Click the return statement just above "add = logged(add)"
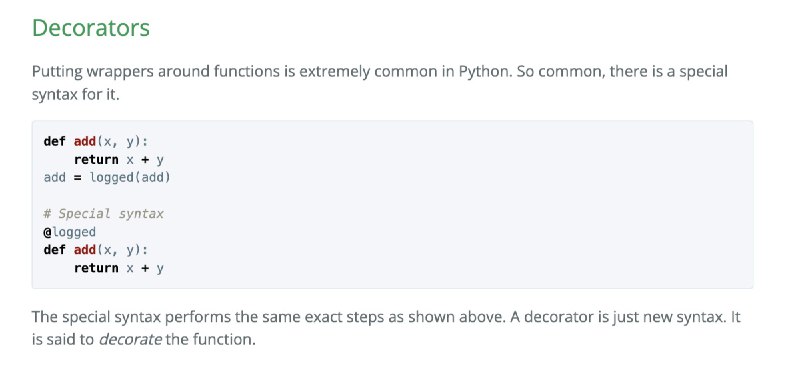The height and width of the screenshot is (371, 800). (x=119, y=160)
